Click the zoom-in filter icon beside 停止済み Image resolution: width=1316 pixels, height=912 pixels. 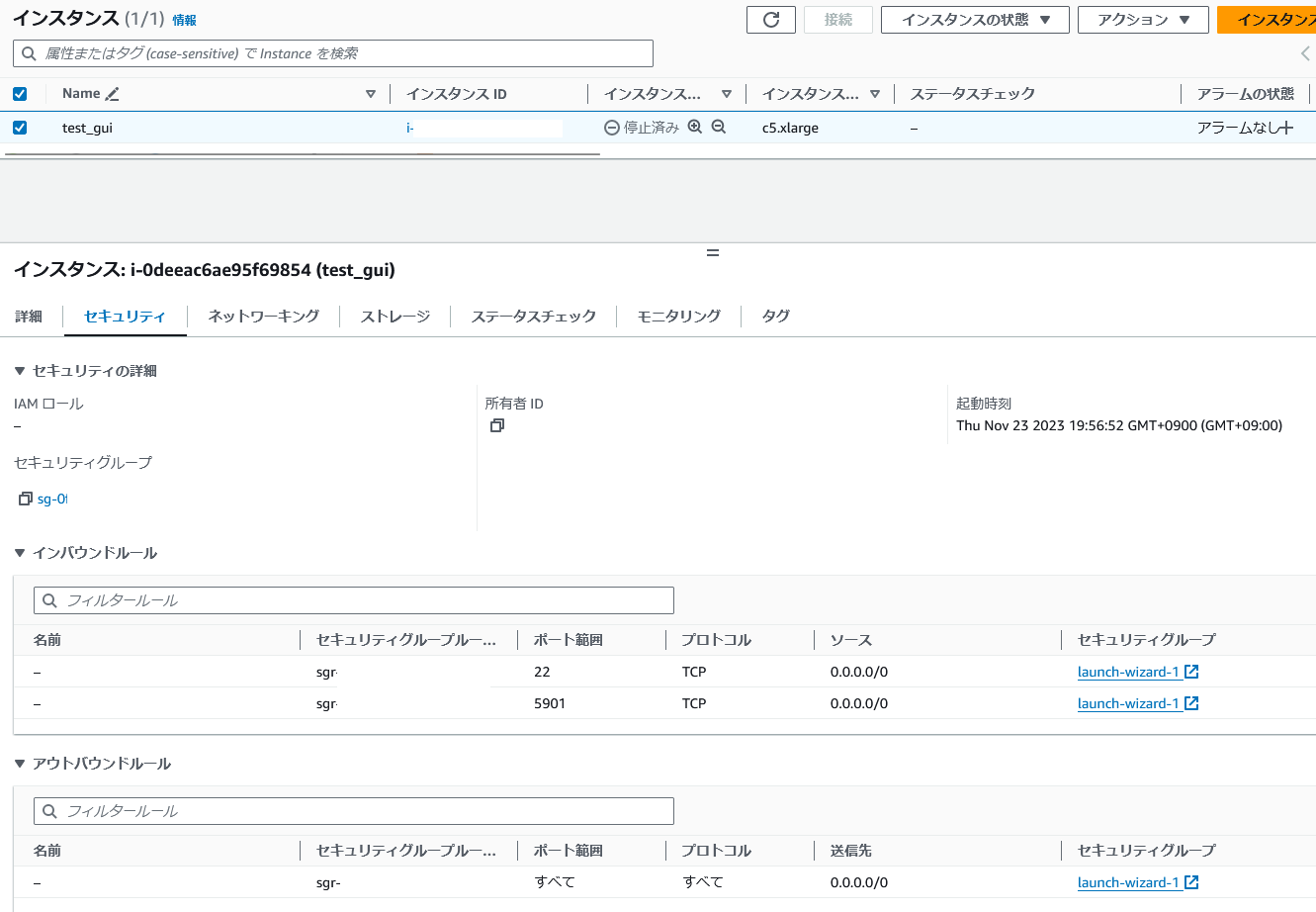click(695, 128)
